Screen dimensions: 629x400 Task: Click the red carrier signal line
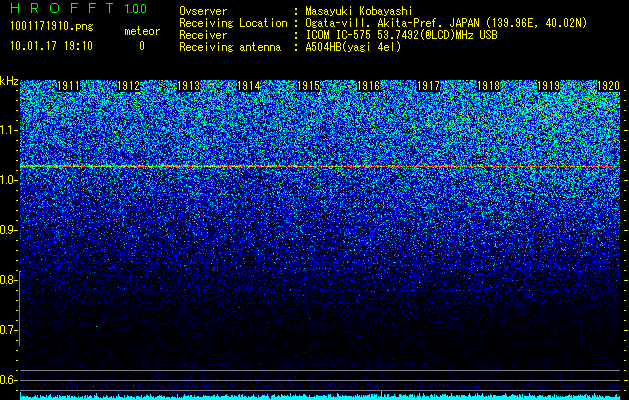(320, 166)
